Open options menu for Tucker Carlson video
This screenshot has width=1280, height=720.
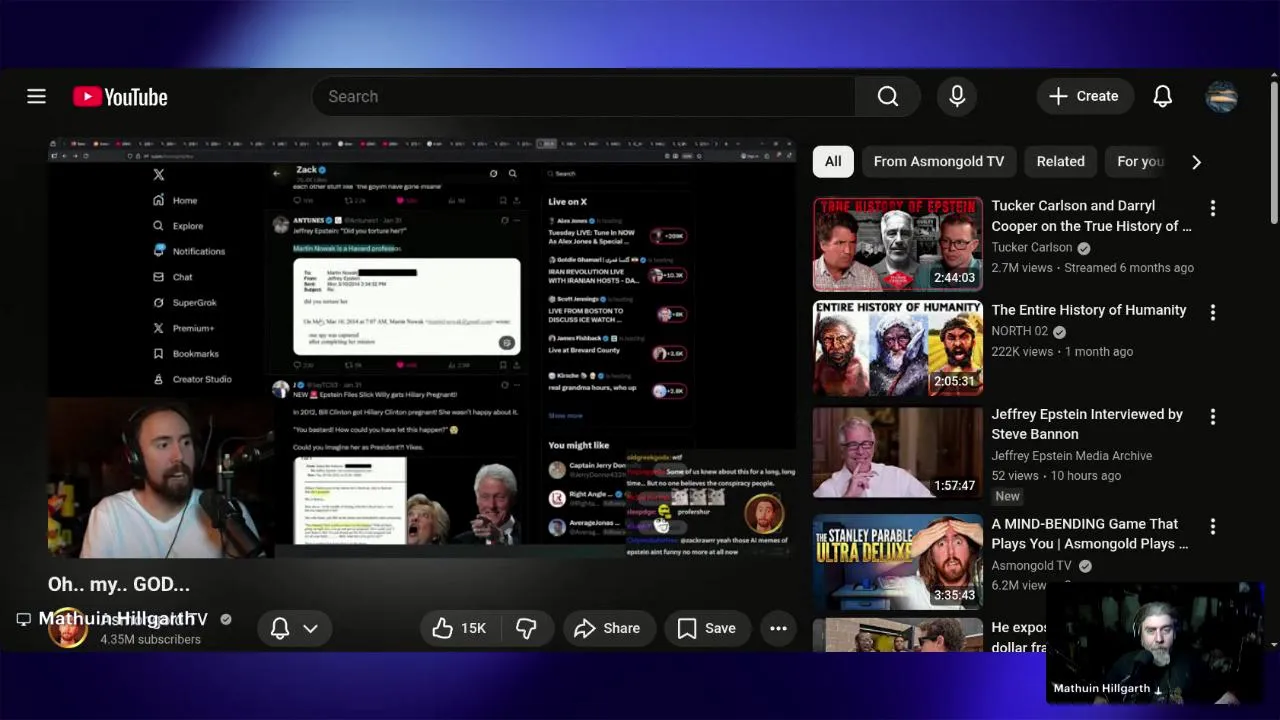pyautogui.click(x=1212, y=208)
